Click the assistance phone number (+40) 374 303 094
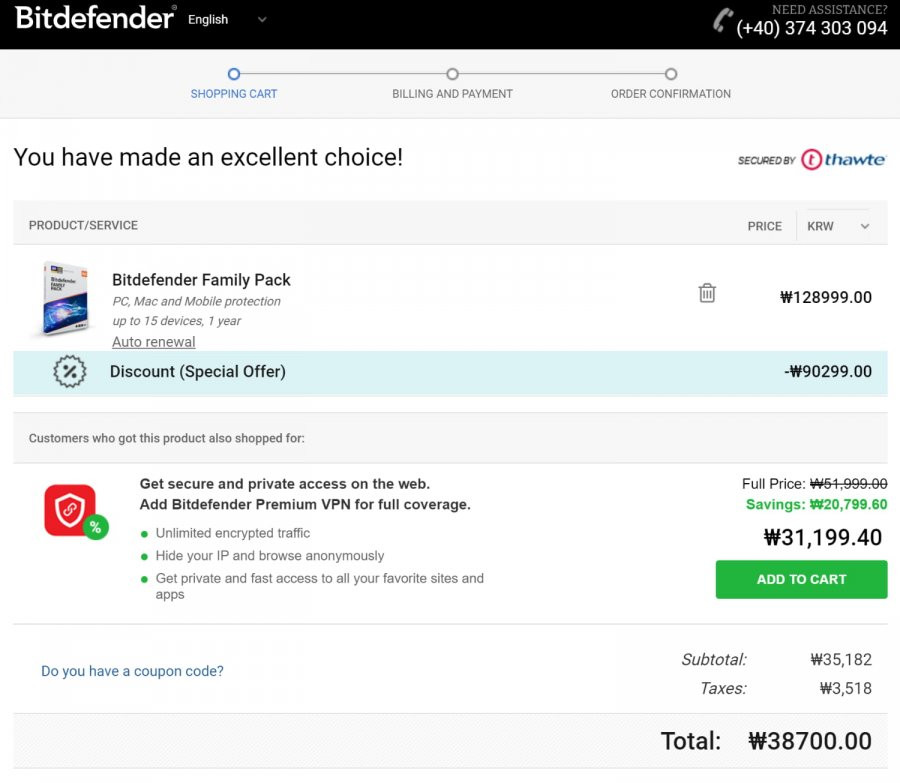 [812, 28]
